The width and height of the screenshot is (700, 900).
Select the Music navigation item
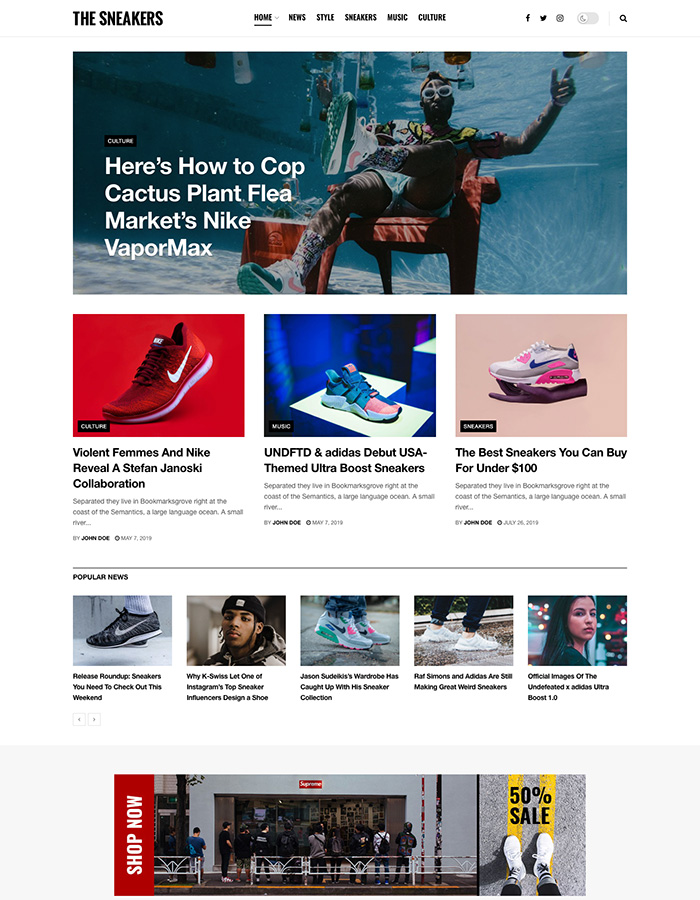click(x=397, y=17)
